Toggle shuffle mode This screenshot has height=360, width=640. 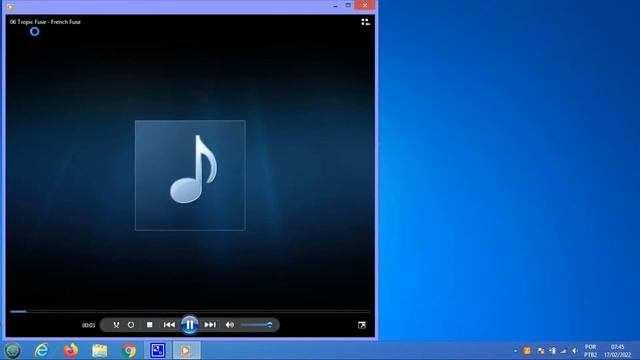click(x=116, y=325)
